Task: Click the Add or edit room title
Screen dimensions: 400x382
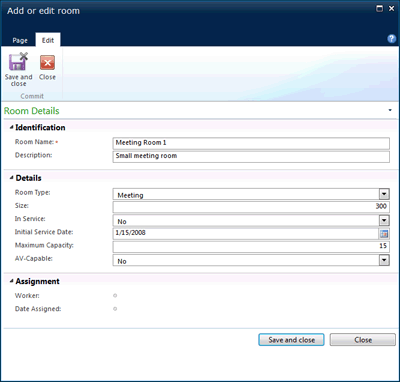Action: (x=43, y=11)
